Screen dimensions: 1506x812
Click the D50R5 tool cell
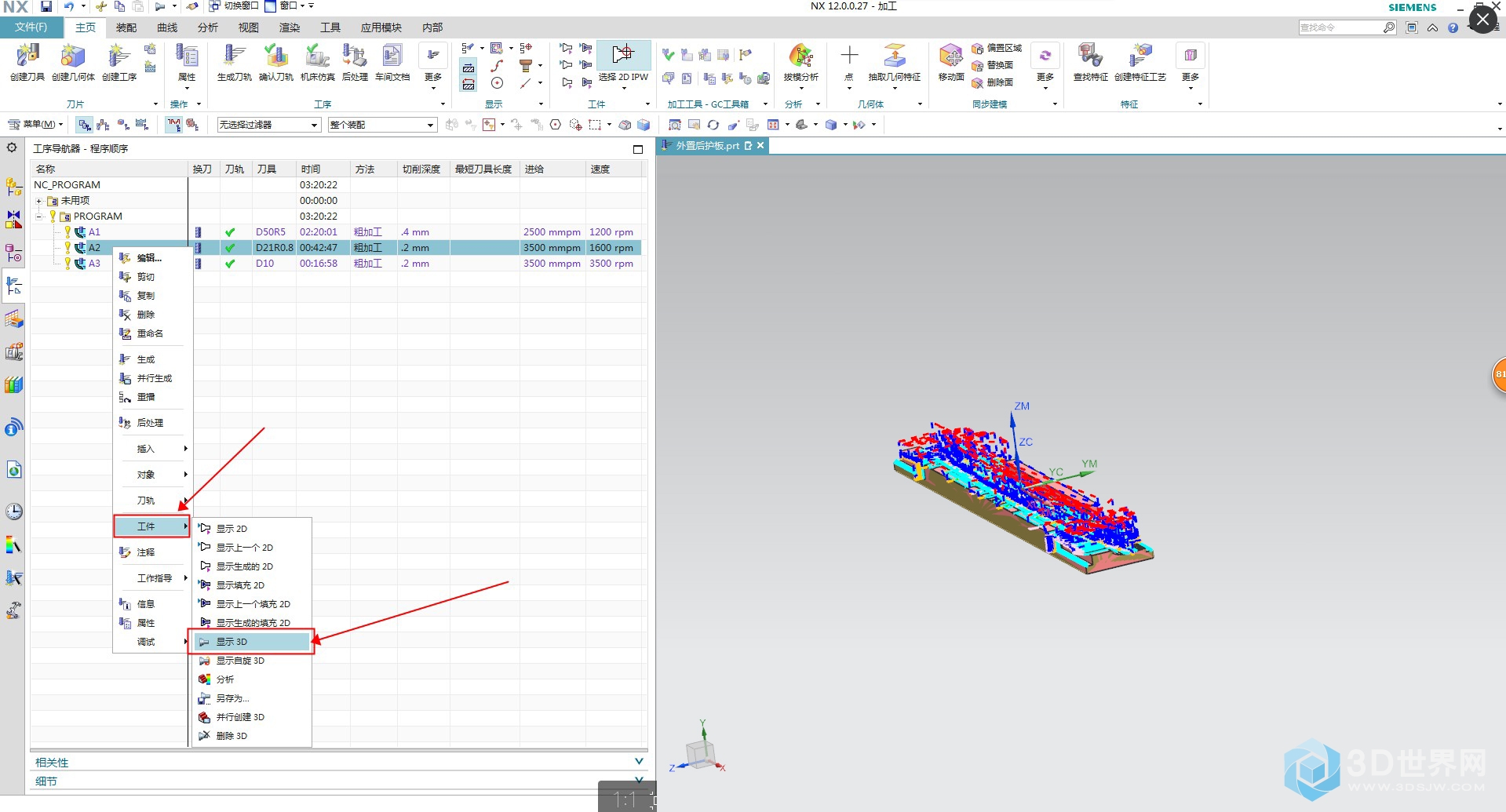[275, 232]
